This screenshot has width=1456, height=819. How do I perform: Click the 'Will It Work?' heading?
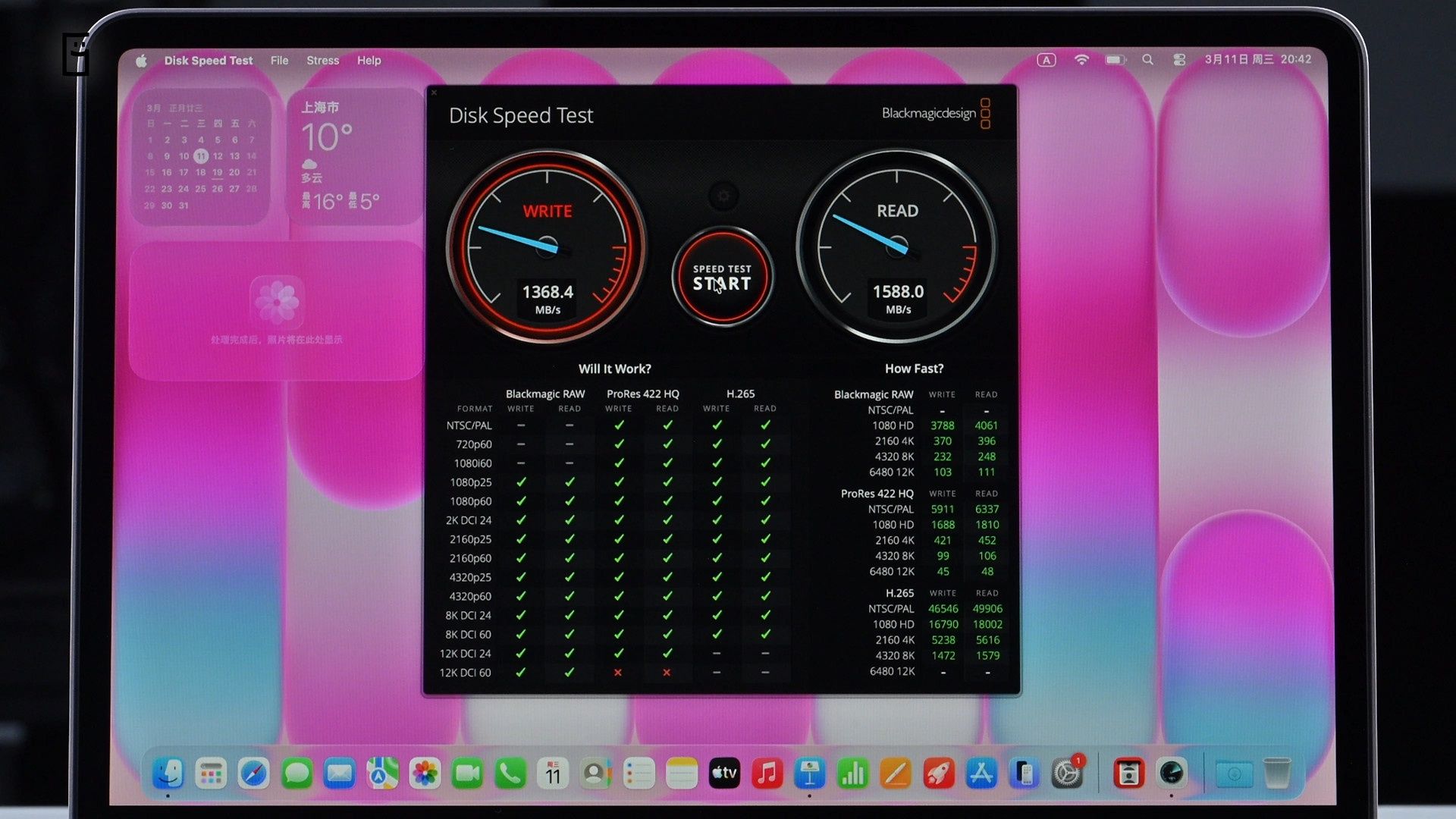tap(614, 369)
